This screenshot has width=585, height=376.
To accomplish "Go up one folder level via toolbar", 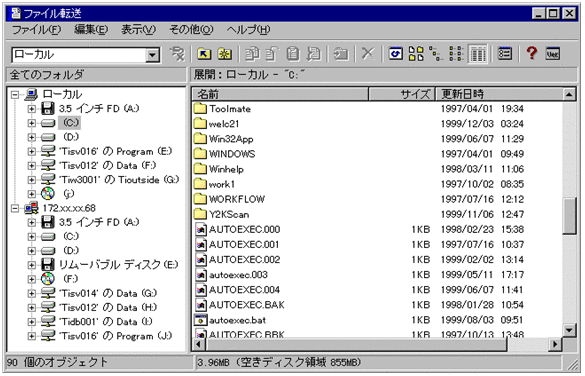I will coord(204,54).
